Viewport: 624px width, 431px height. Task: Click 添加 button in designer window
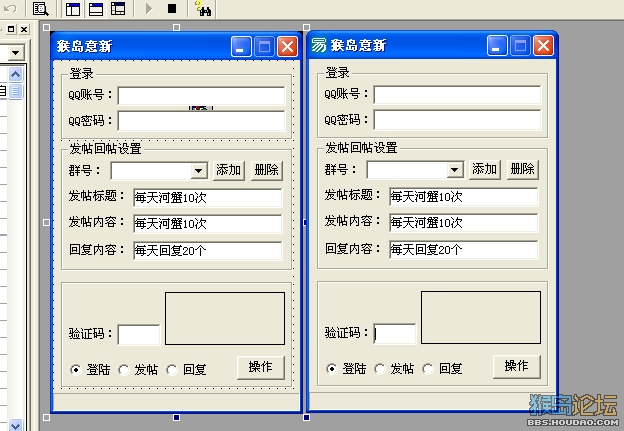(x=228, y=170)
